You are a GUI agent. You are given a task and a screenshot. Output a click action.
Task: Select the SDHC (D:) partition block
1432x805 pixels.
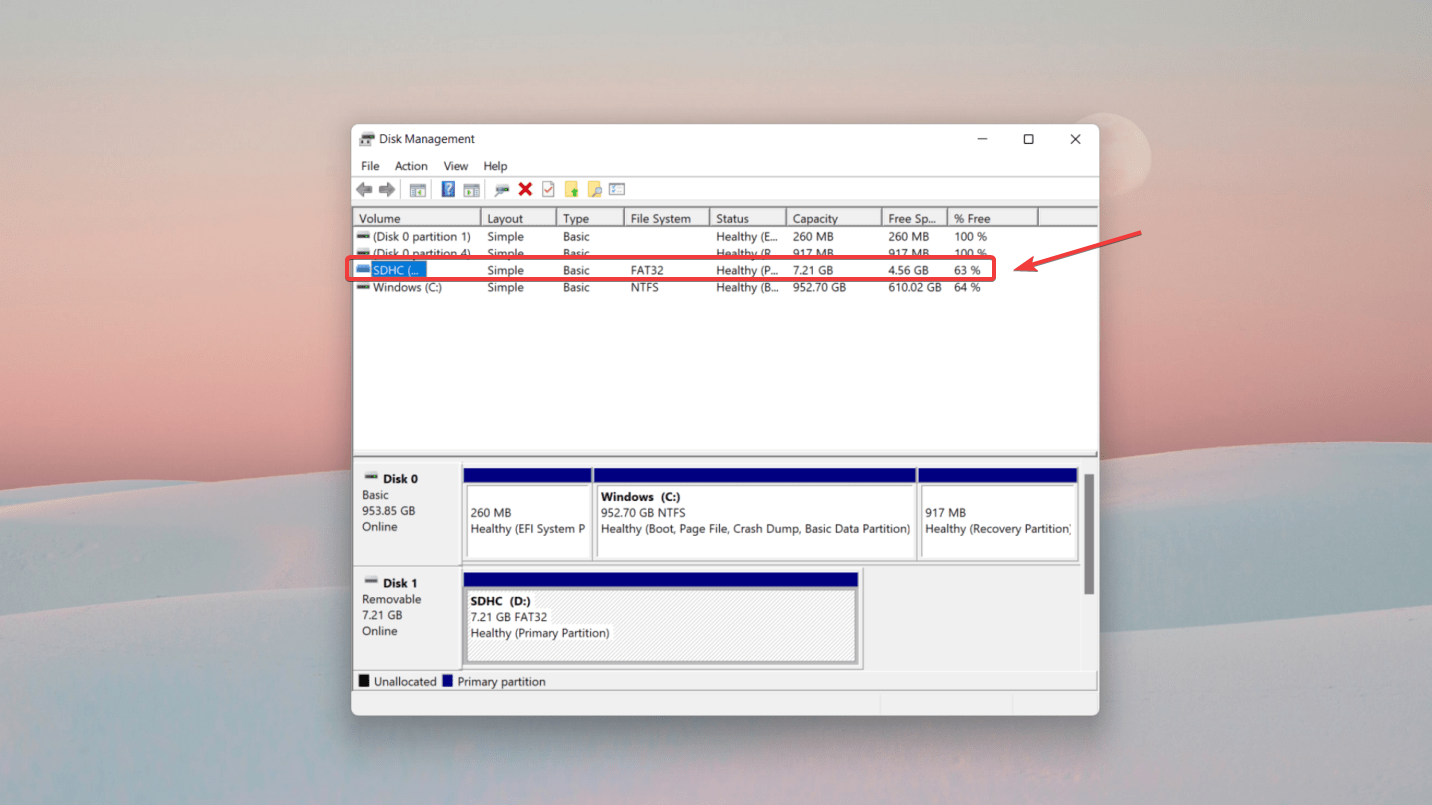pos(660,625)
